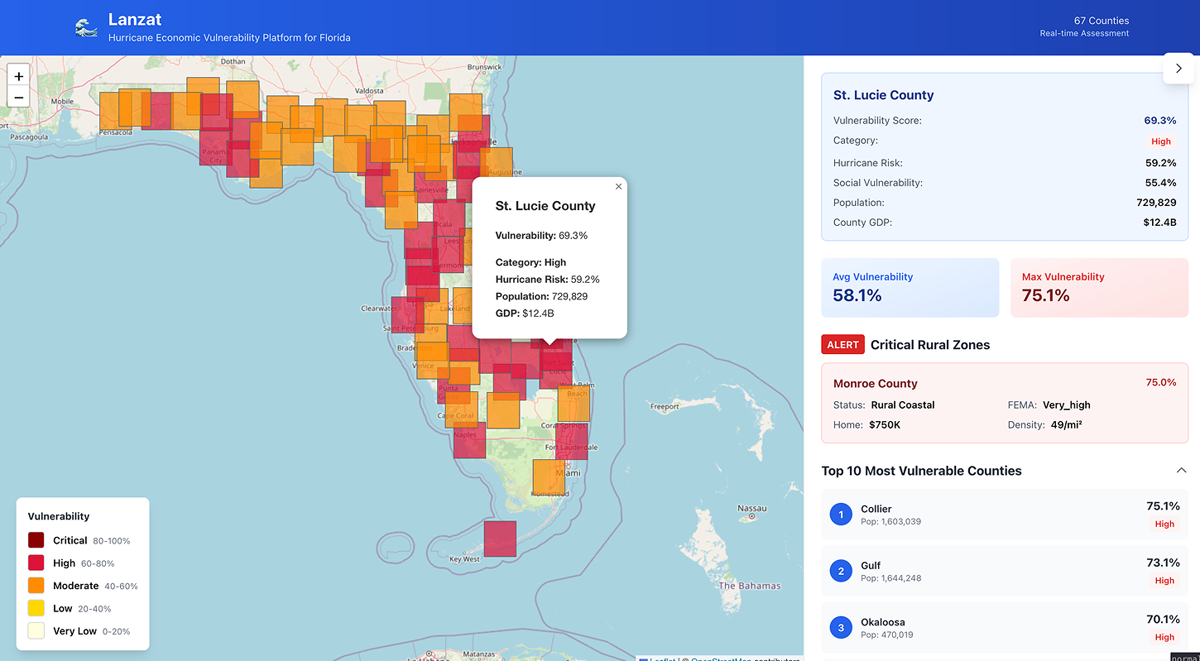Click the county square near Key West
Viewport: 1200px width, 661px height.
point(500,539)
